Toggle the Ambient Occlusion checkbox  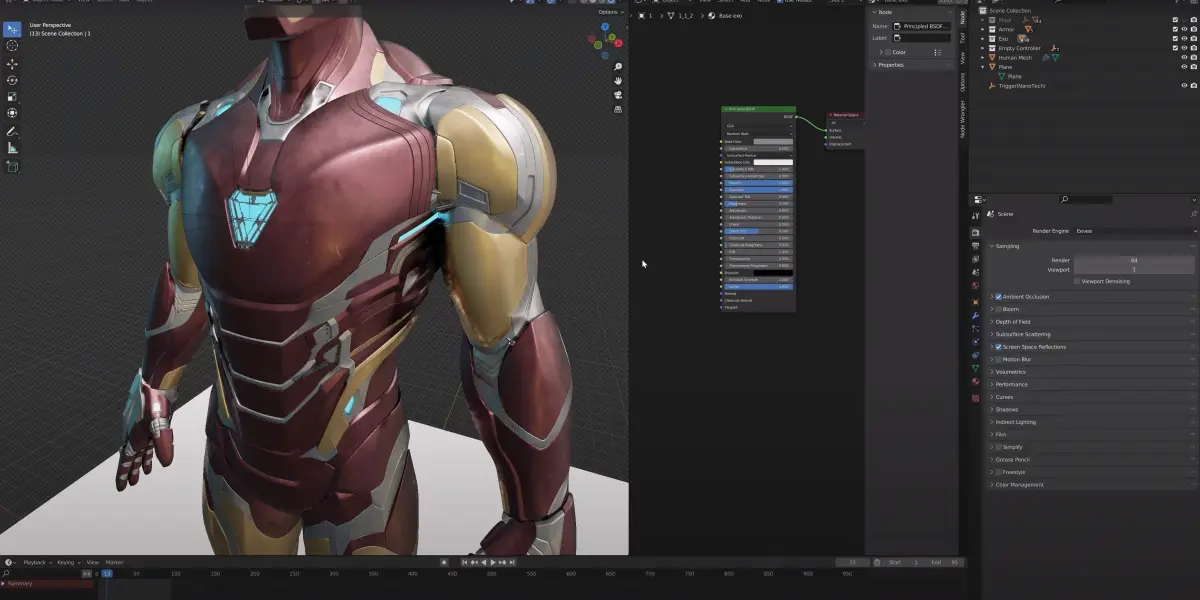coord(999,297)
